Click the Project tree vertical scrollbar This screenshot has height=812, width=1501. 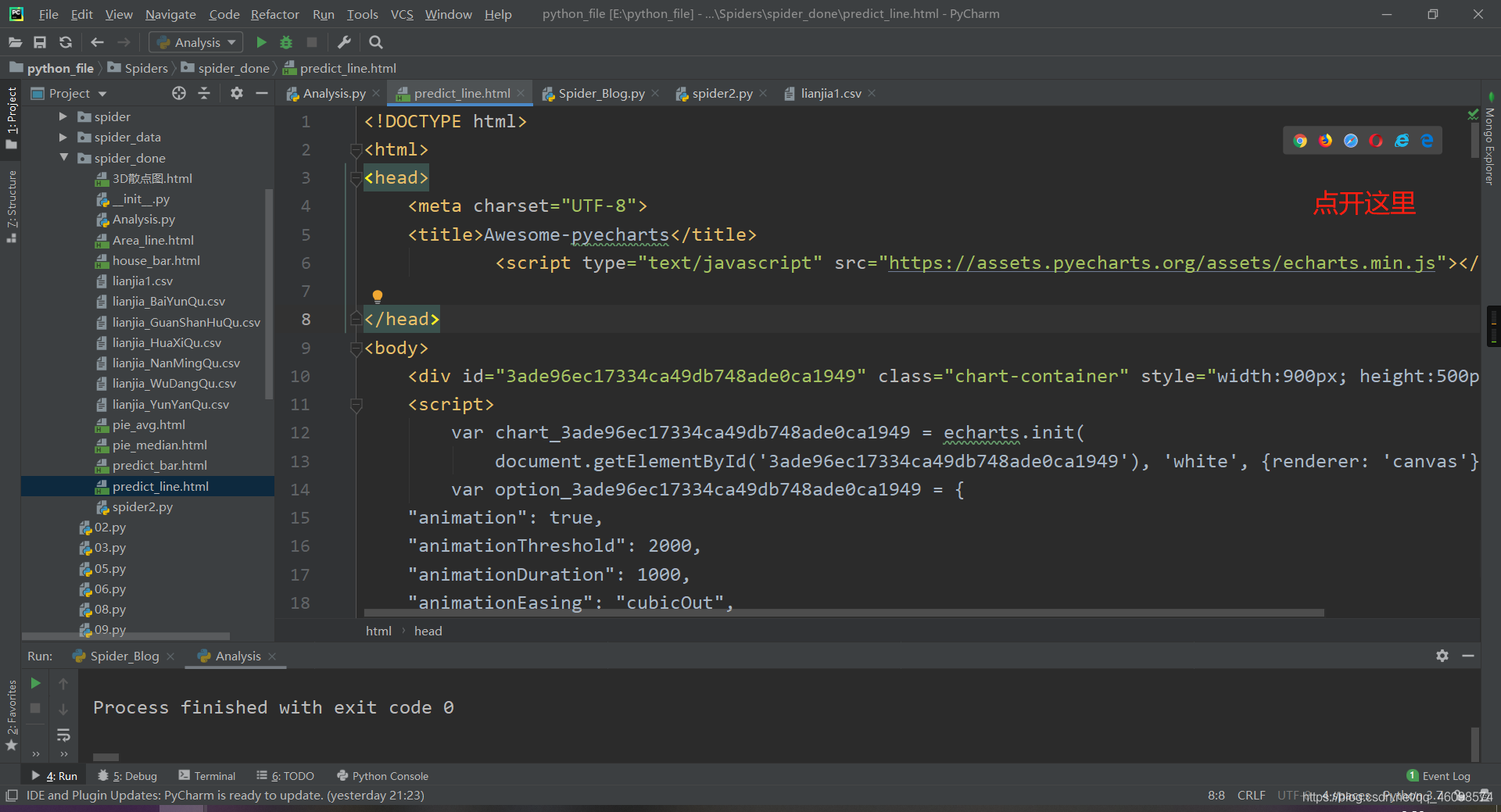click(269, 293)
